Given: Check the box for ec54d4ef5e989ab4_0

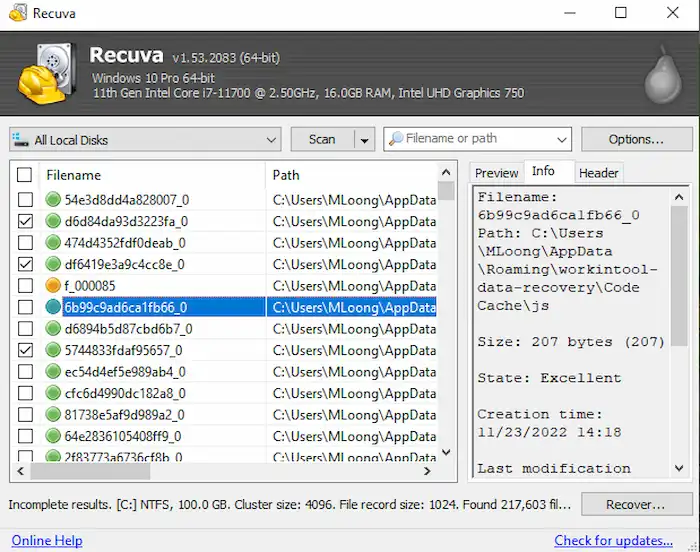Looking at the screenshot, I should [25, 372].
